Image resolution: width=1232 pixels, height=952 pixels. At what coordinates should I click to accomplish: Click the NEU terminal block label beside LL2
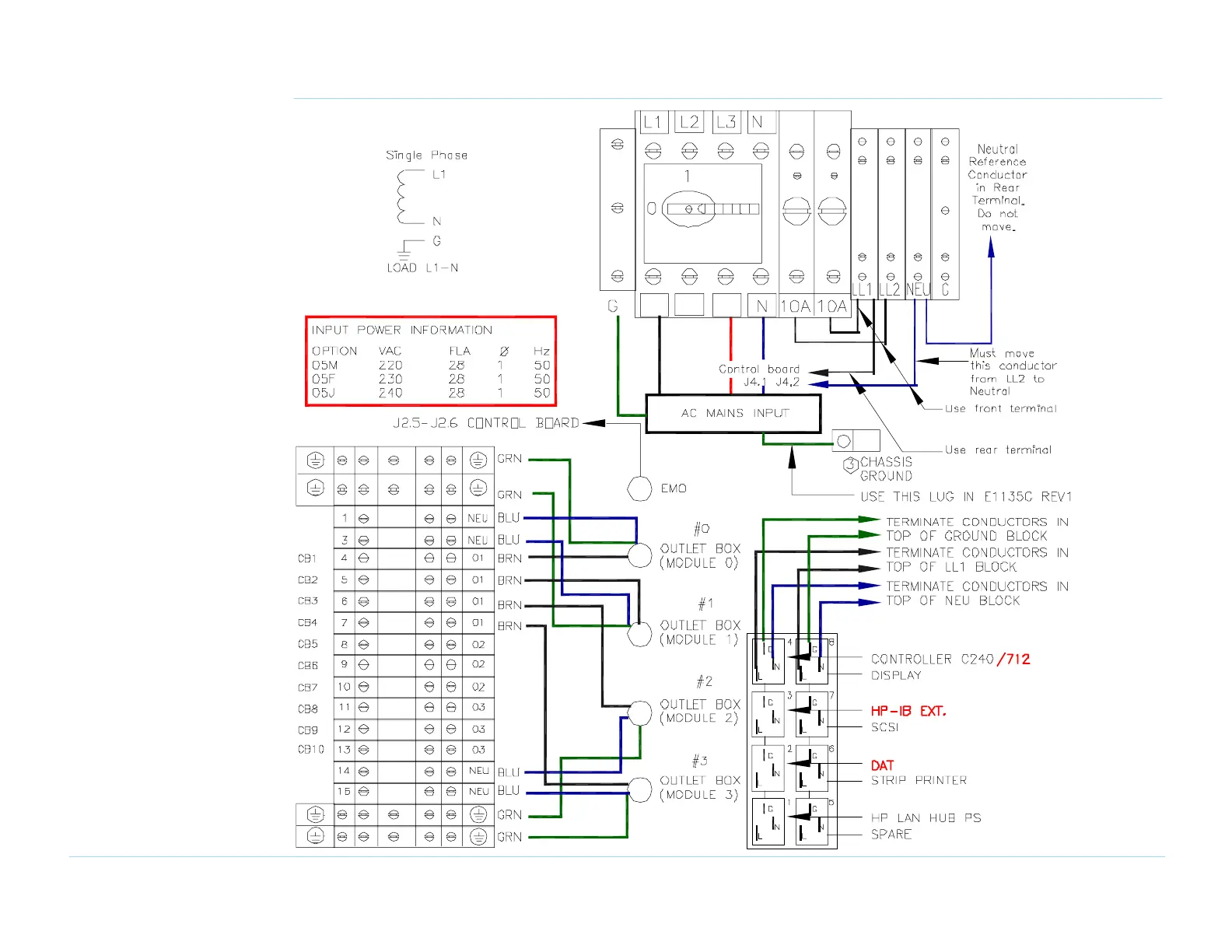point(918,289)
